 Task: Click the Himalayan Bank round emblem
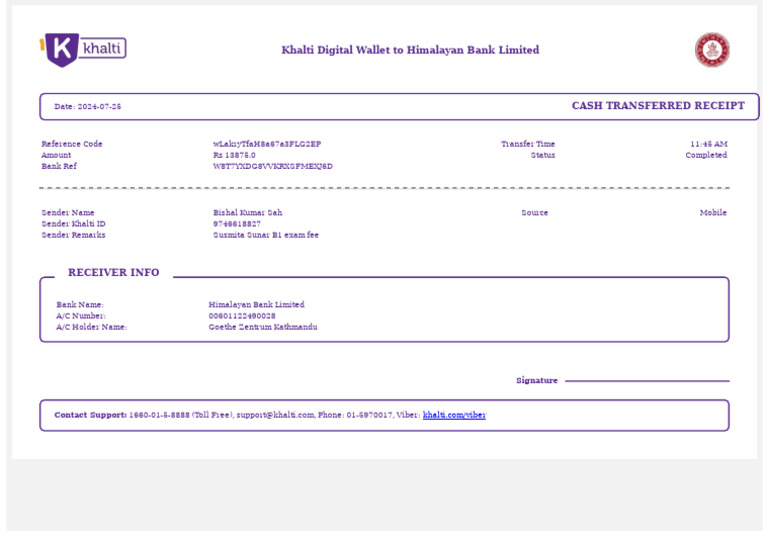click(x=712, y=49)
